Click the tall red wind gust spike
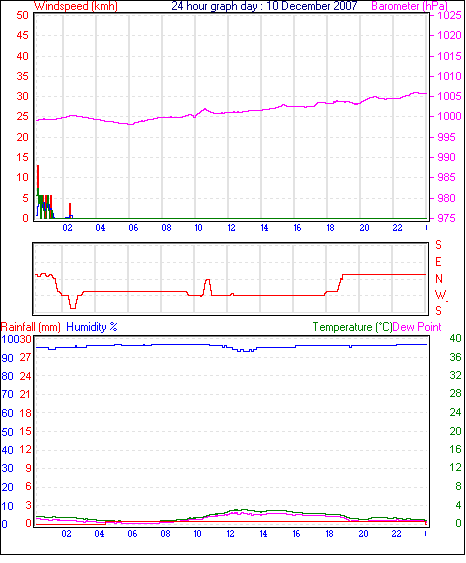Screen dimensions: 466x563 (38, 176)
